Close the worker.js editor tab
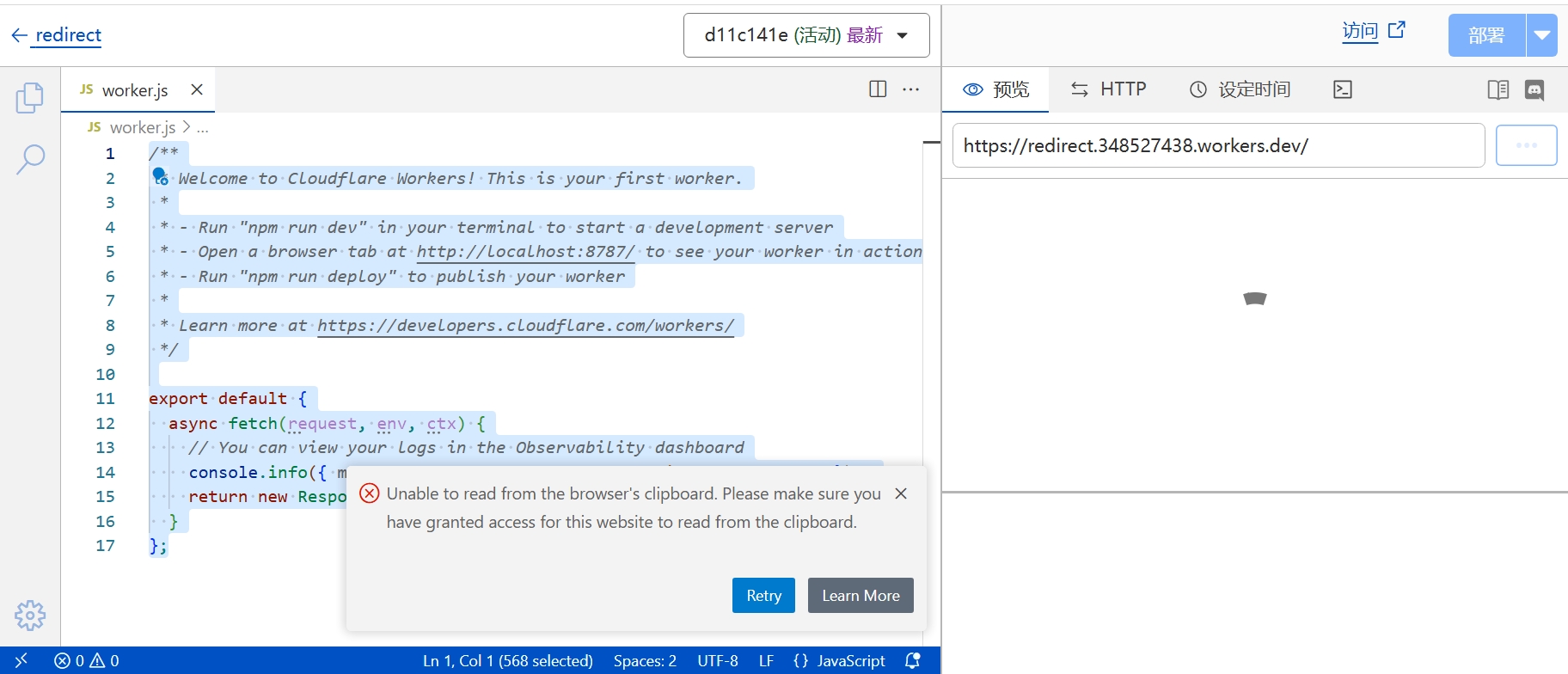Screen dimensions: 1568x674 coord(197,89)
